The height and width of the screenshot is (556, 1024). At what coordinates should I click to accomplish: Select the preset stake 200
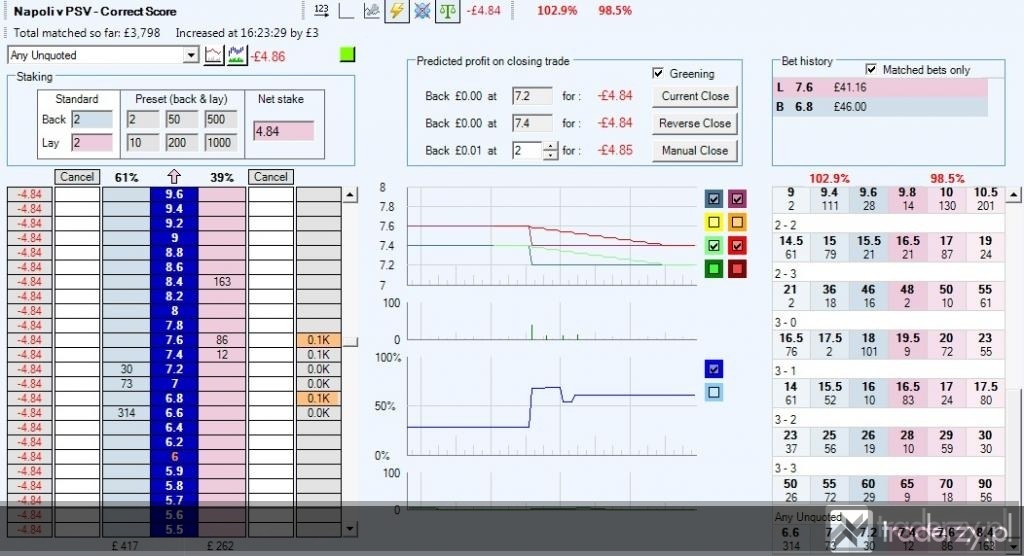click(x=182, y=142)
